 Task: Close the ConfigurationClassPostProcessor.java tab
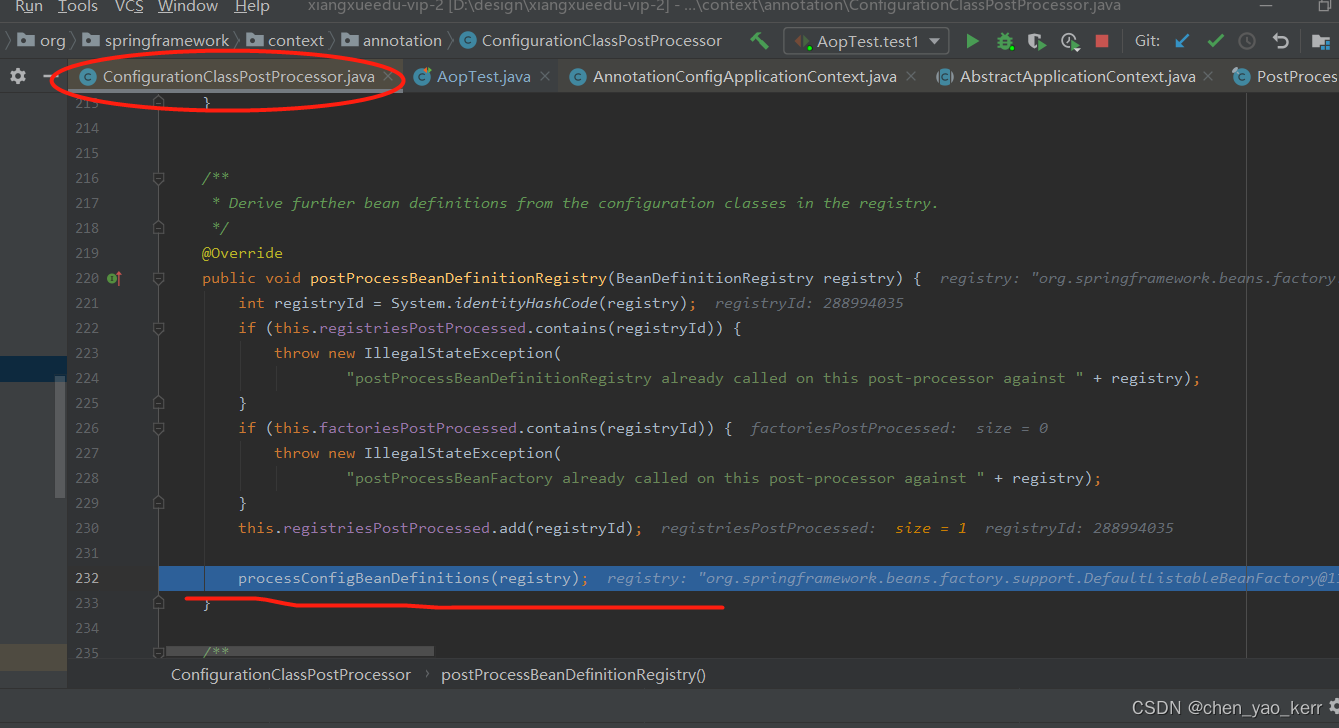[389, 77]
